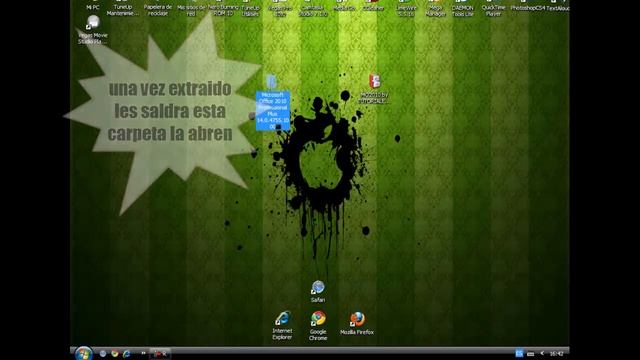Select the 'Mega Manager' shortcut label

tap(435, 11)
